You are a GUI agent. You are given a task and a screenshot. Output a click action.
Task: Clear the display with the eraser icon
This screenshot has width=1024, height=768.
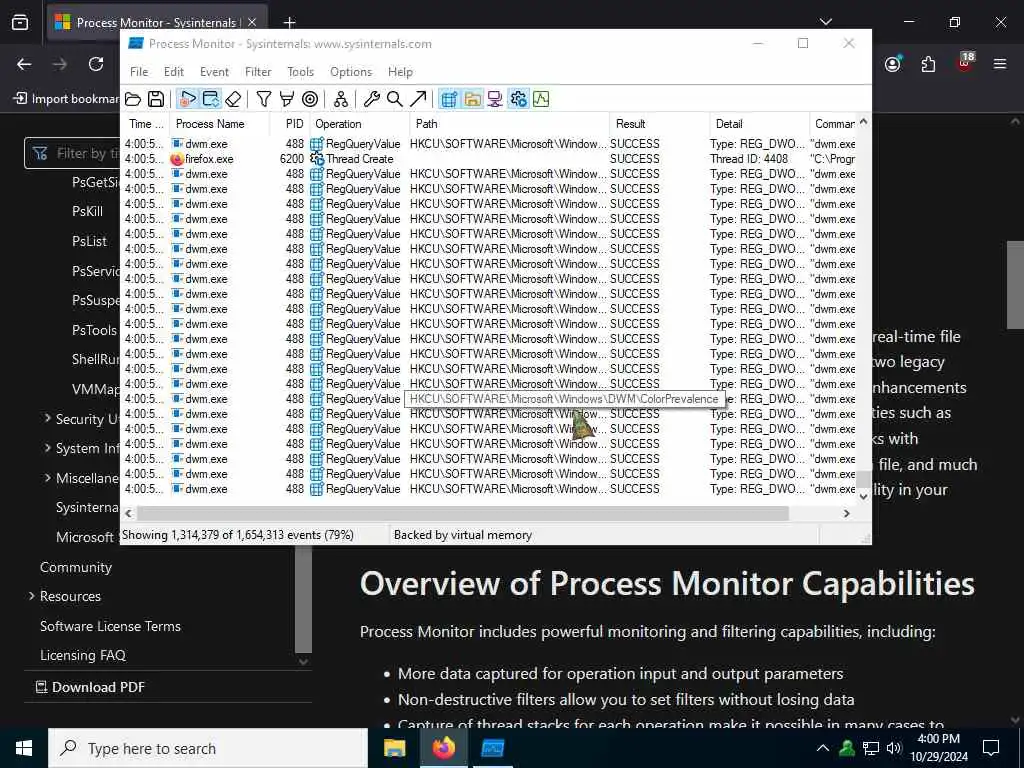[233, 99]
